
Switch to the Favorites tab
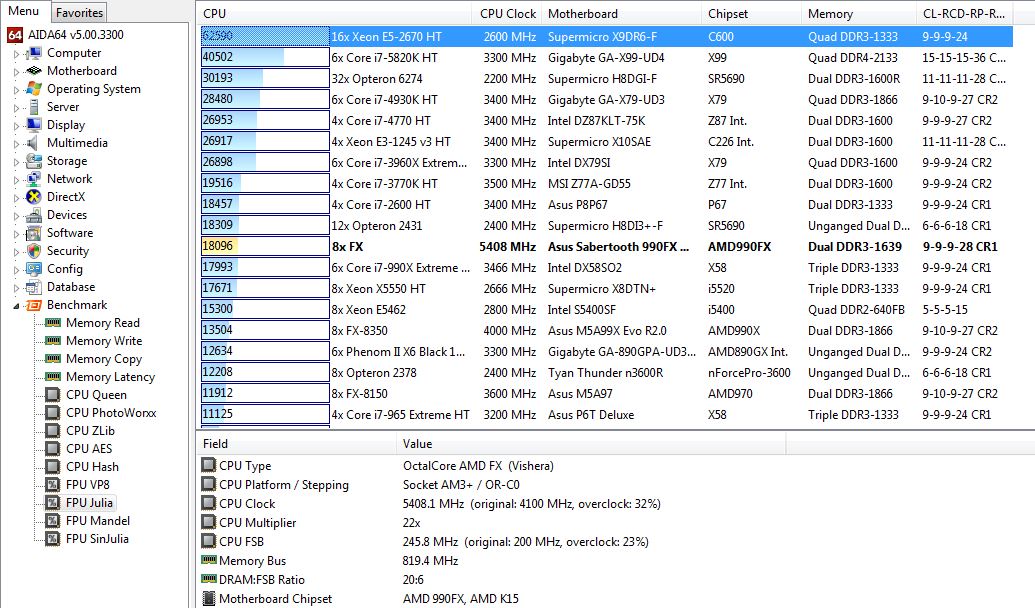tap(79, 13)
